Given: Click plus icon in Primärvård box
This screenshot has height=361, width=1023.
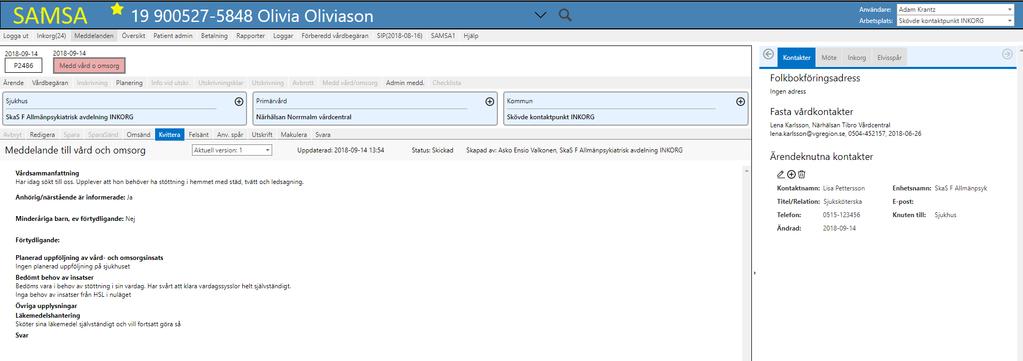Looking at the screenshot, I should point(489,102).
